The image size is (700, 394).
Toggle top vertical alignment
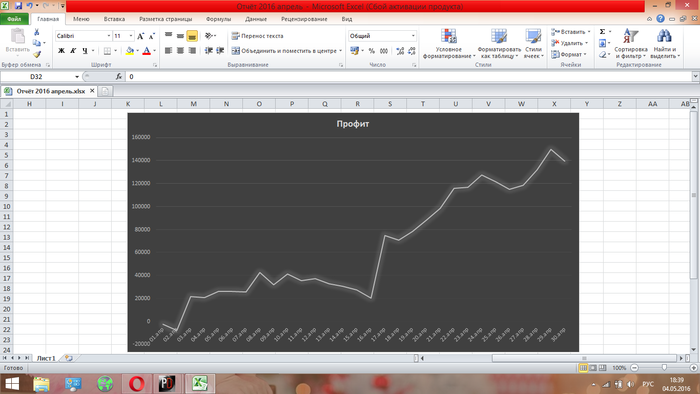(168, 36)
